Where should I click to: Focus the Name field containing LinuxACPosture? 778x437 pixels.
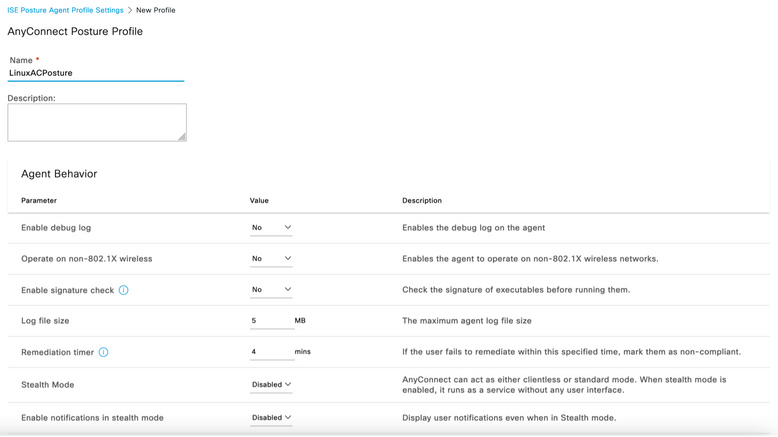96,73
